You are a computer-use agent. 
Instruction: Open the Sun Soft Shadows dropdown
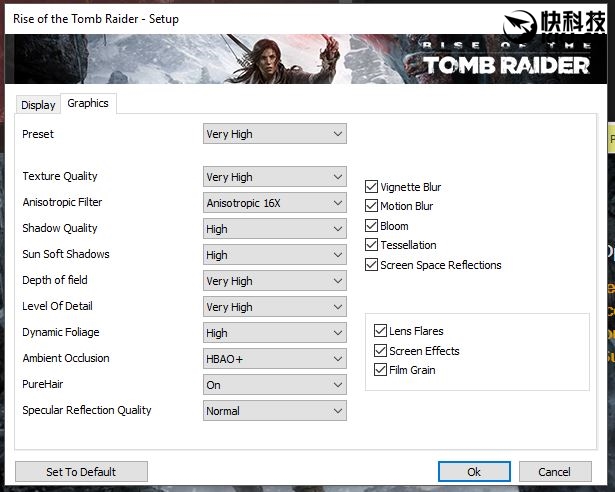(275, 255)
